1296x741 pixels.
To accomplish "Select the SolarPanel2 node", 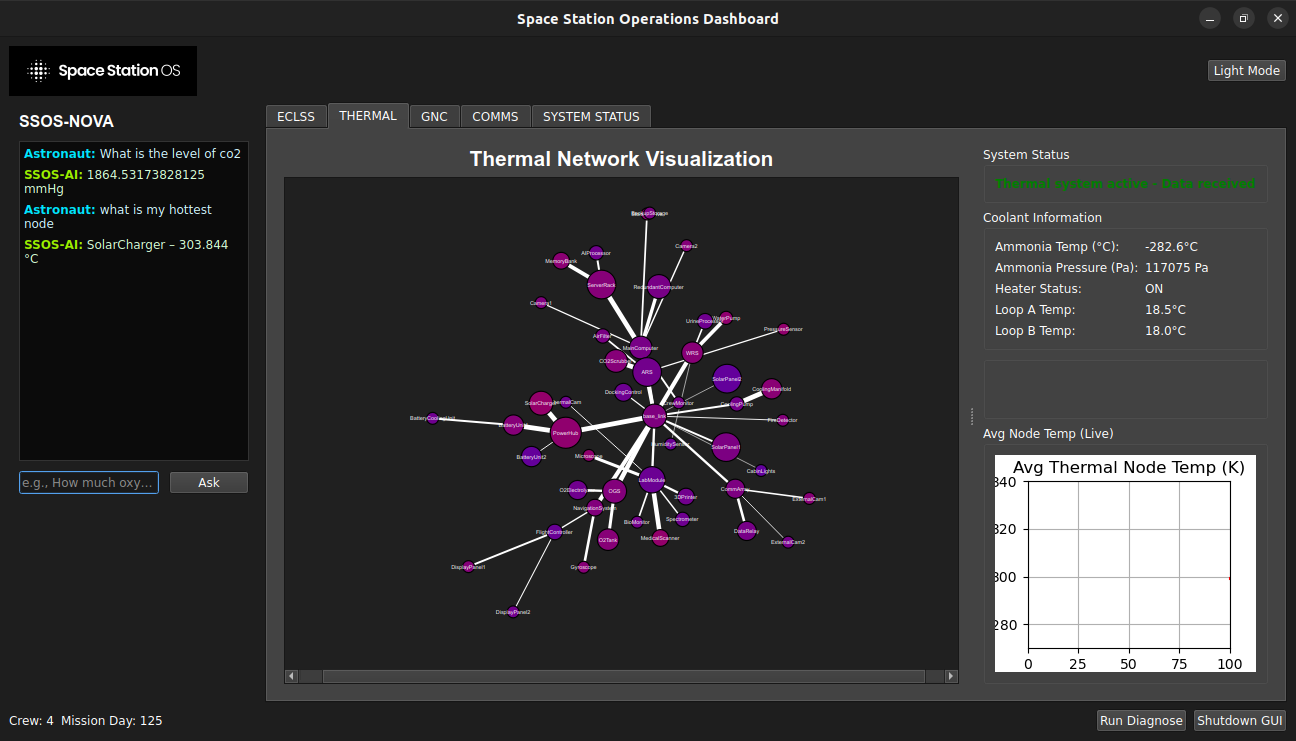I will (x=727, y=379).
